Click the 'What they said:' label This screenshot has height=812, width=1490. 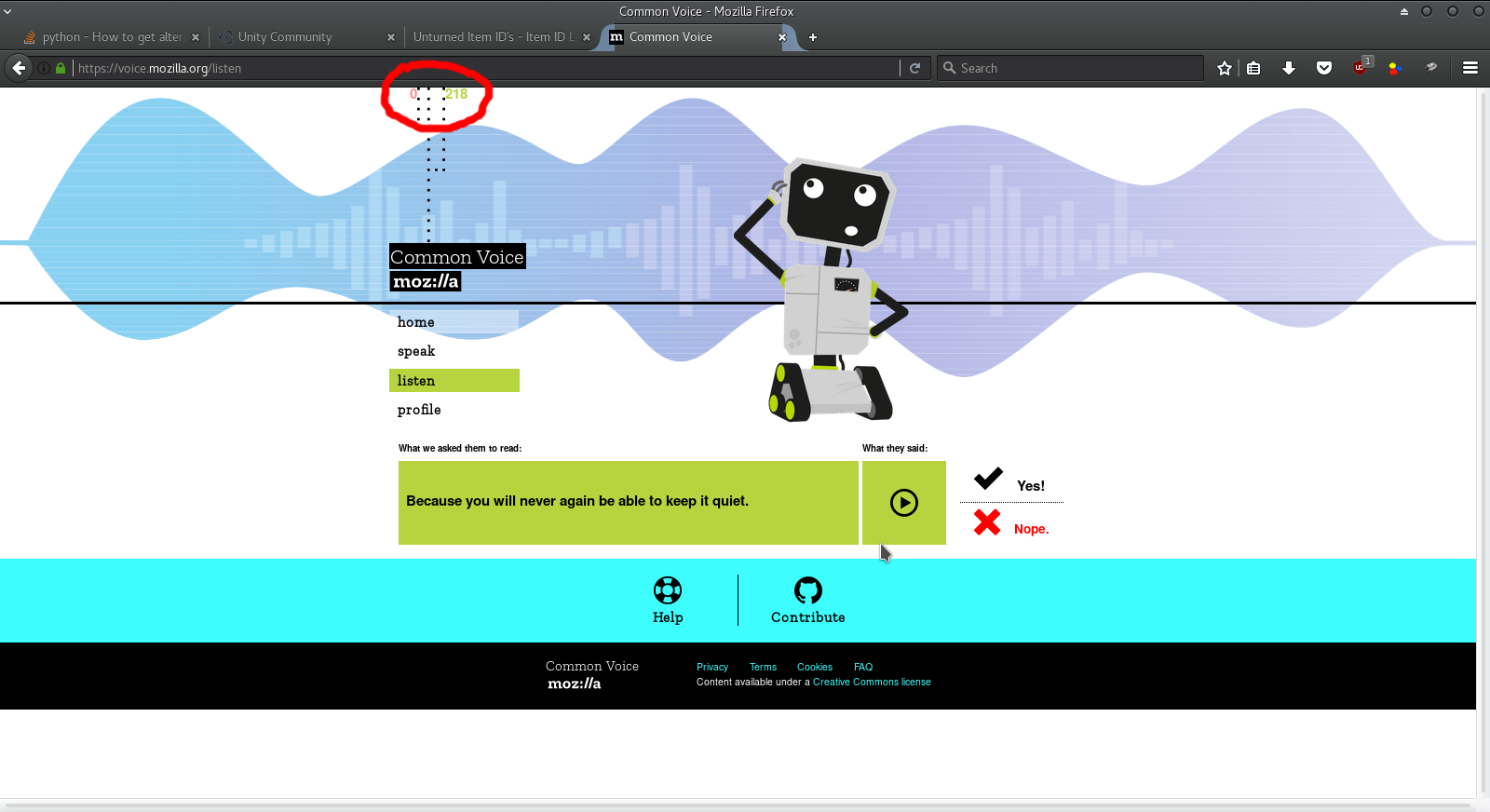click(895, 448)
